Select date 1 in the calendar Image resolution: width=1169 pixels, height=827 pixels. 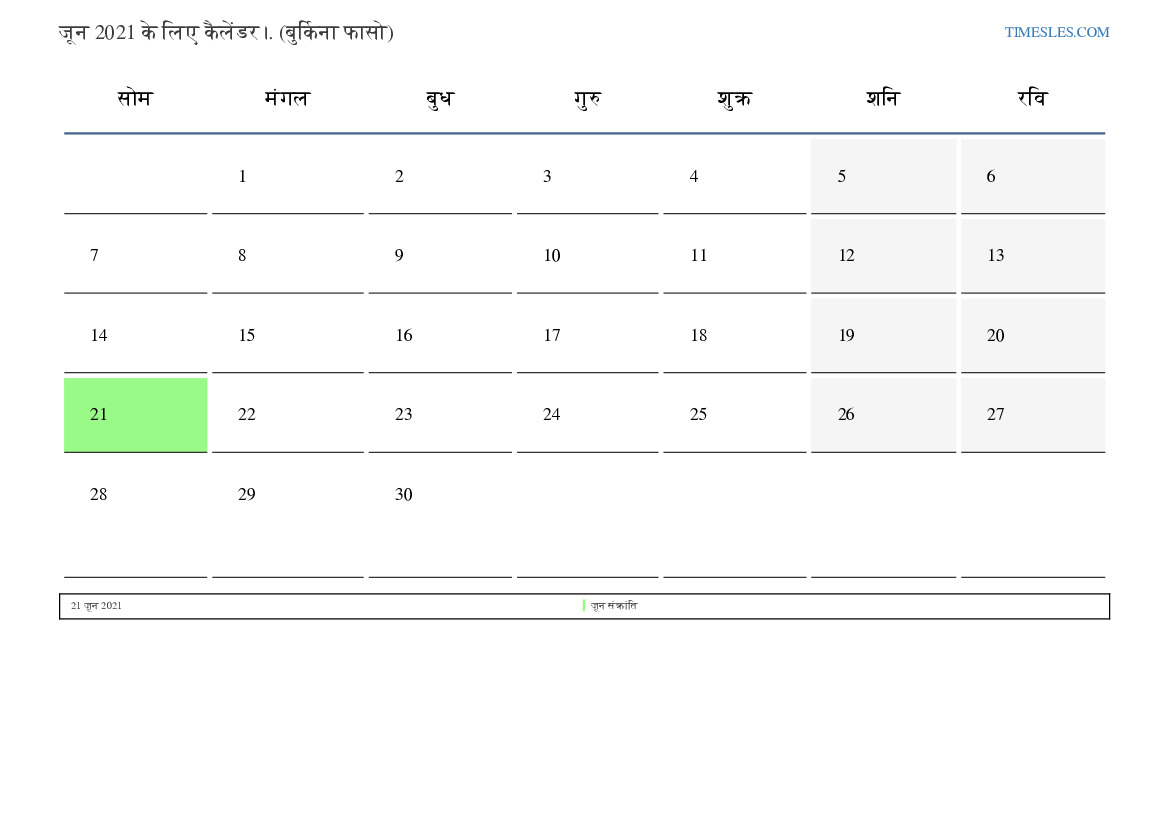242,176
